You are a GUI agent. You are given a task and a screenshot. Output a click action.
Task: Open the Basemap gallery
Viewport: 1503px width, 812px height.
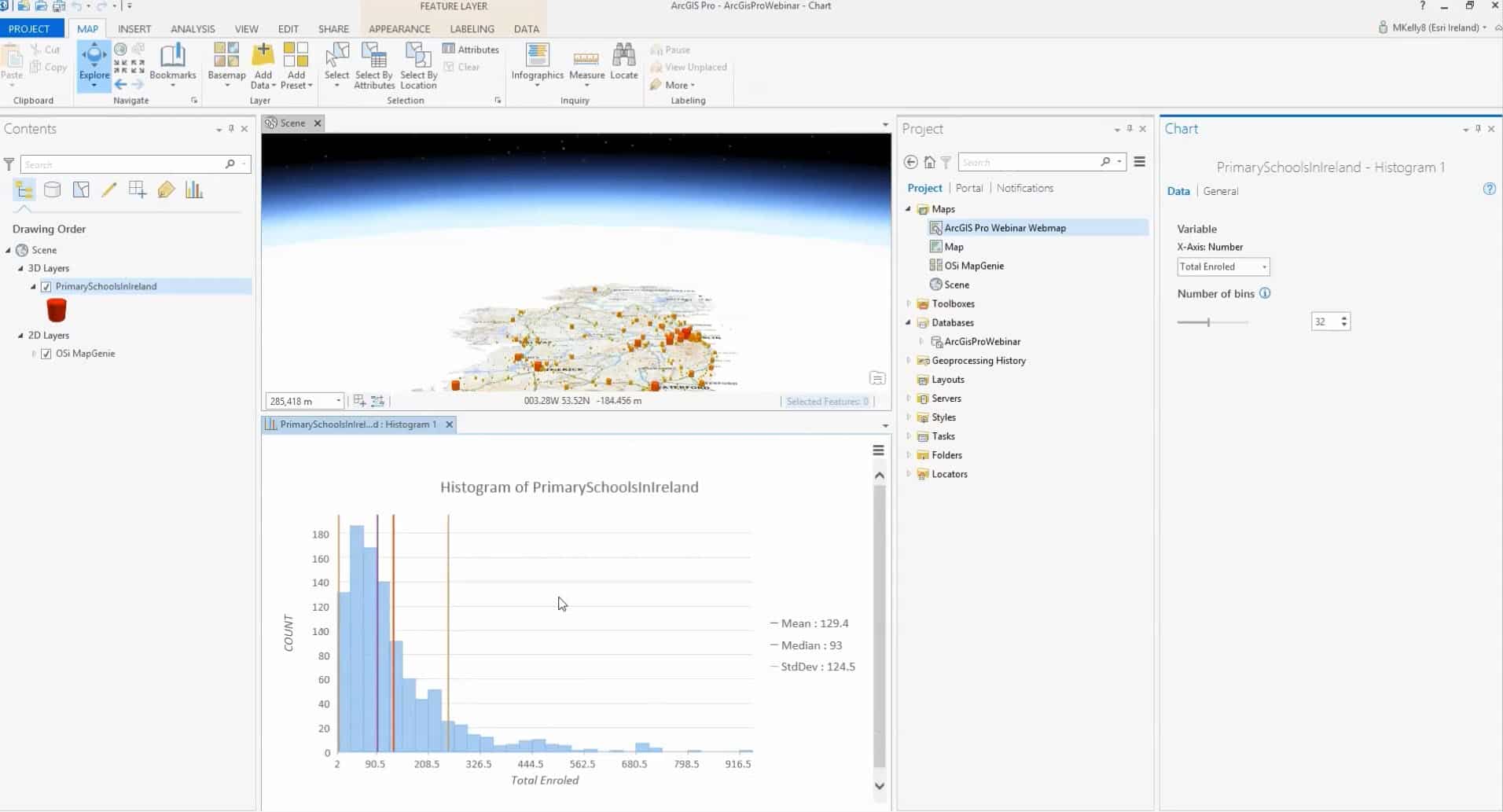click(226, 55)
